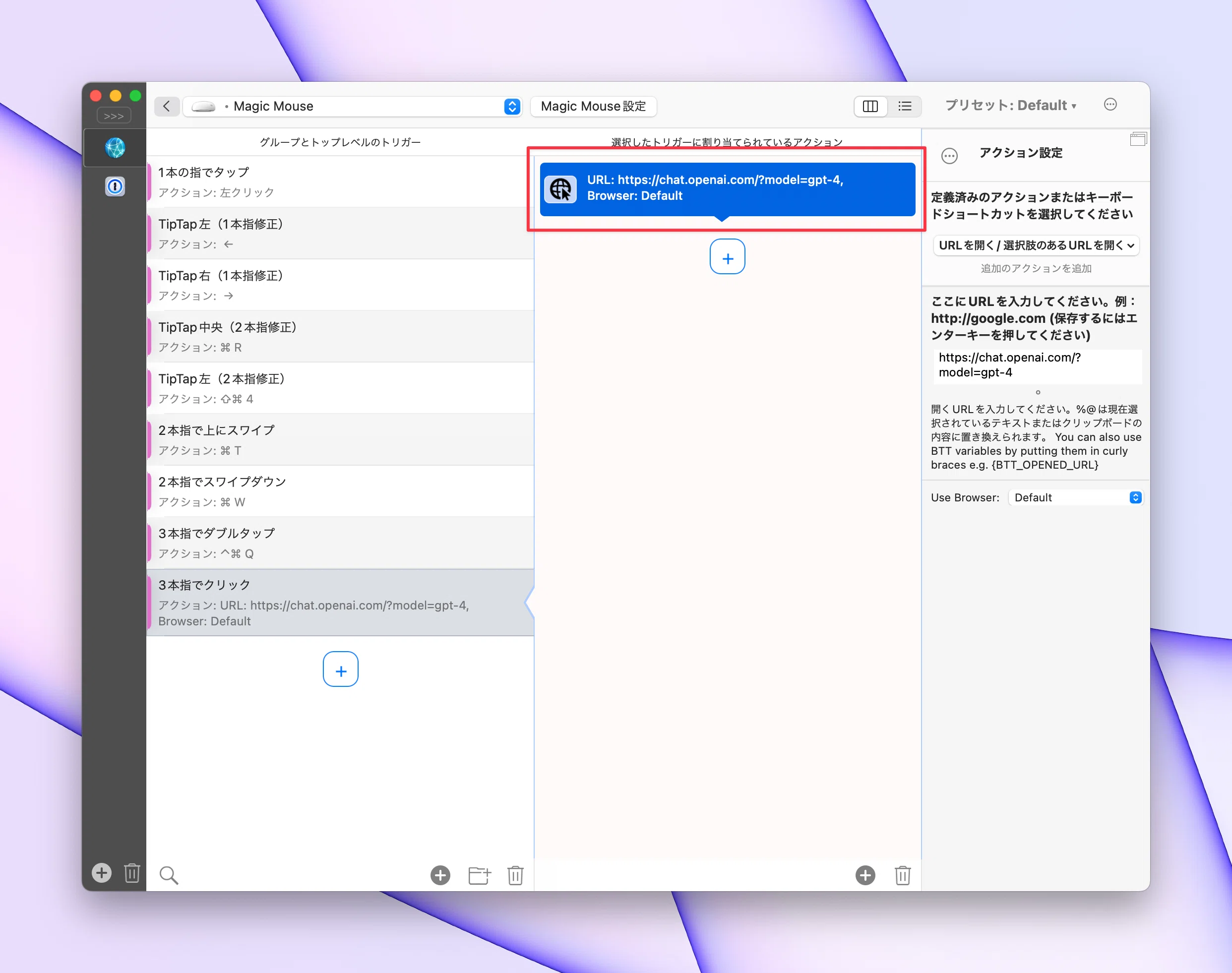Delete selected action with trash icon
Image resolution: width=1232 pixels, height=973 pixels.
coord(903,875)
